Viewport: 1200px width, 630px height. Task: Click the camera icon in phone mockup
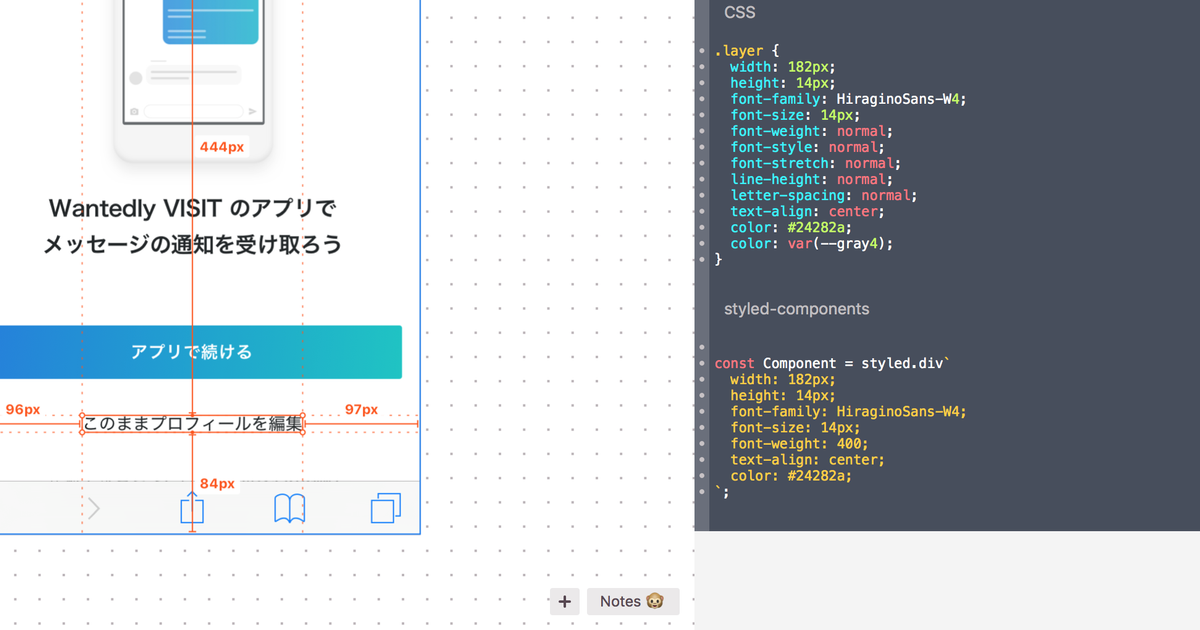[135, 112]
